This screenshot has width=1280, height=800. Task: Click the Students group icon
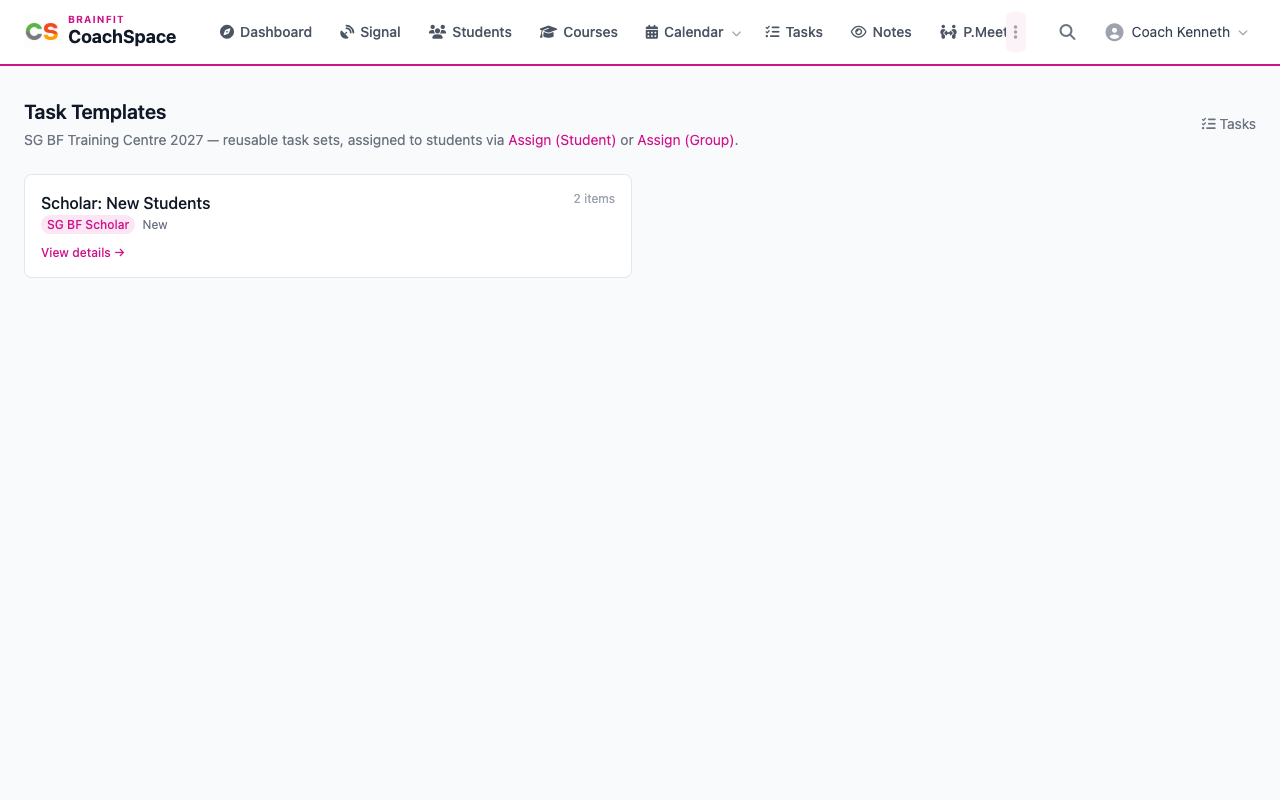pos(437,32)
